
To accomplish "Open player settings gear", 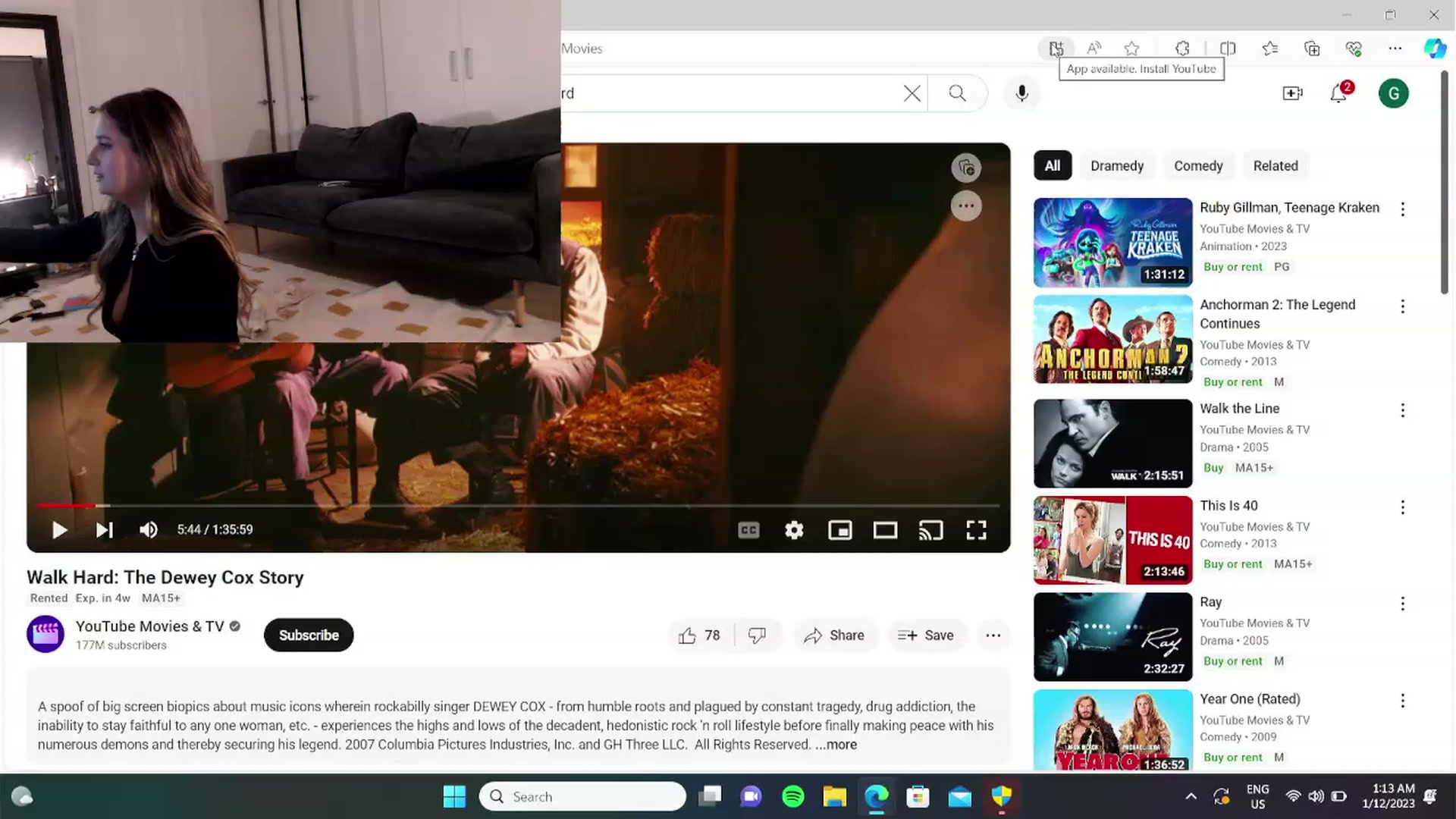I will click(794, 530).
